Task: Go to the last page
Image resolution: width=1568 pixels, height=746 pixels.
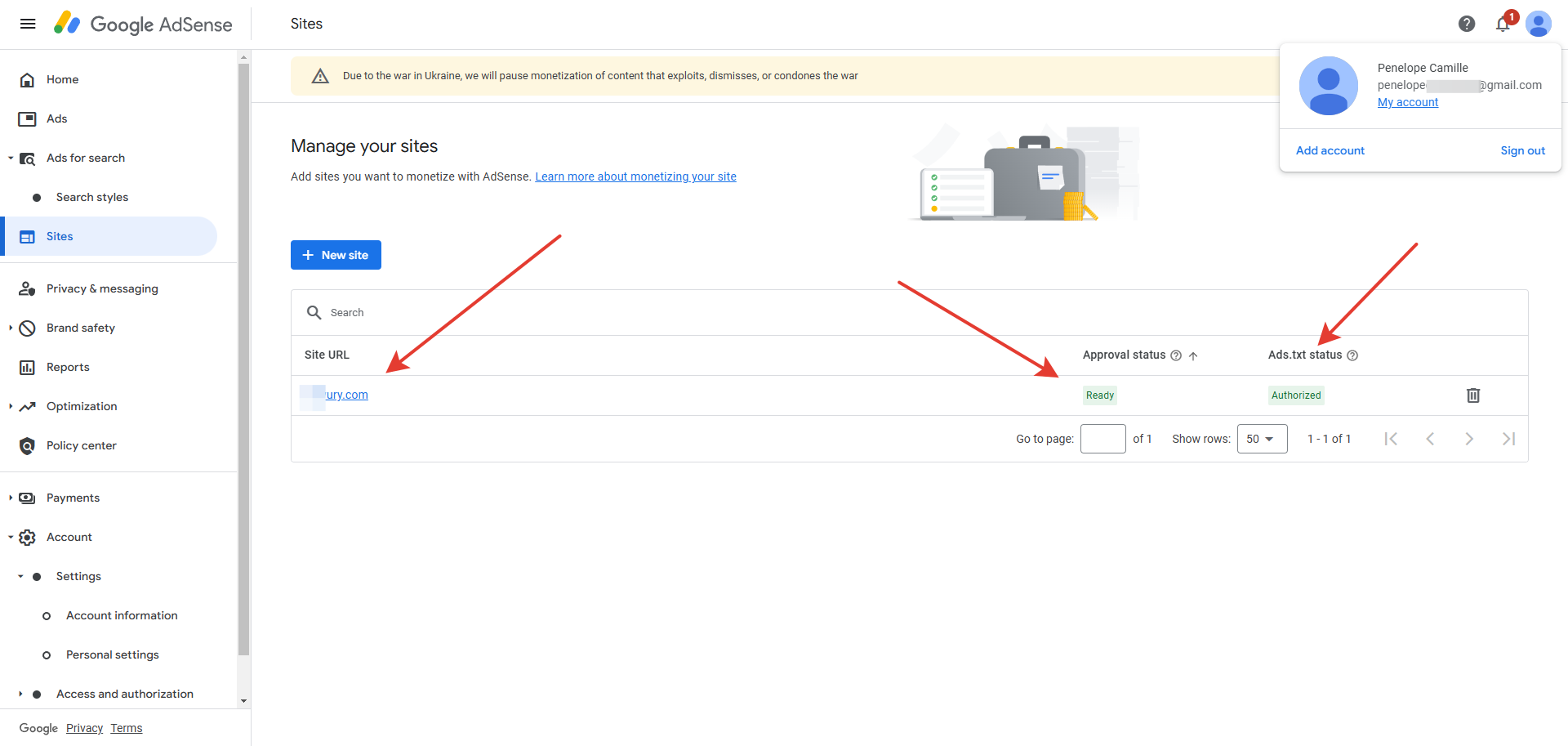Action: click(x=1508, y=439)
